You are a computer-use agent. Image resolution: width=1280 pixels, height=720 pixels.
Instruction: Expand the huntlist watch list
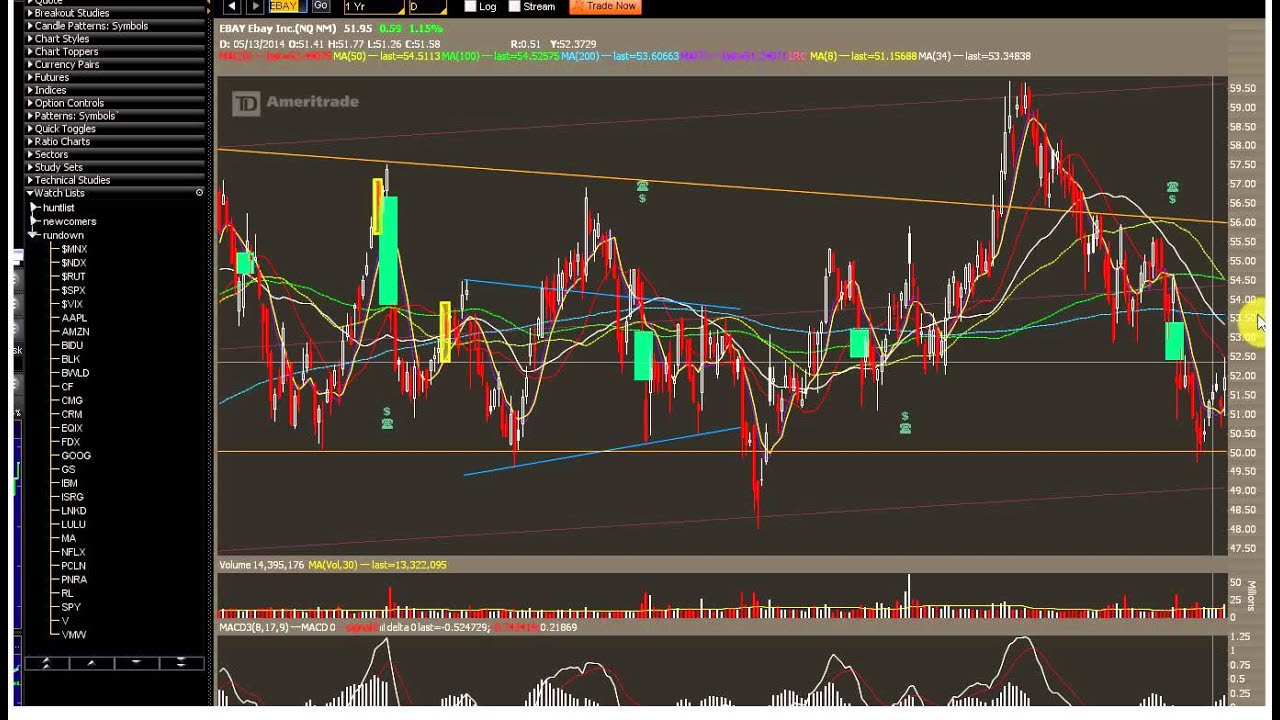(x=34, y=208)
